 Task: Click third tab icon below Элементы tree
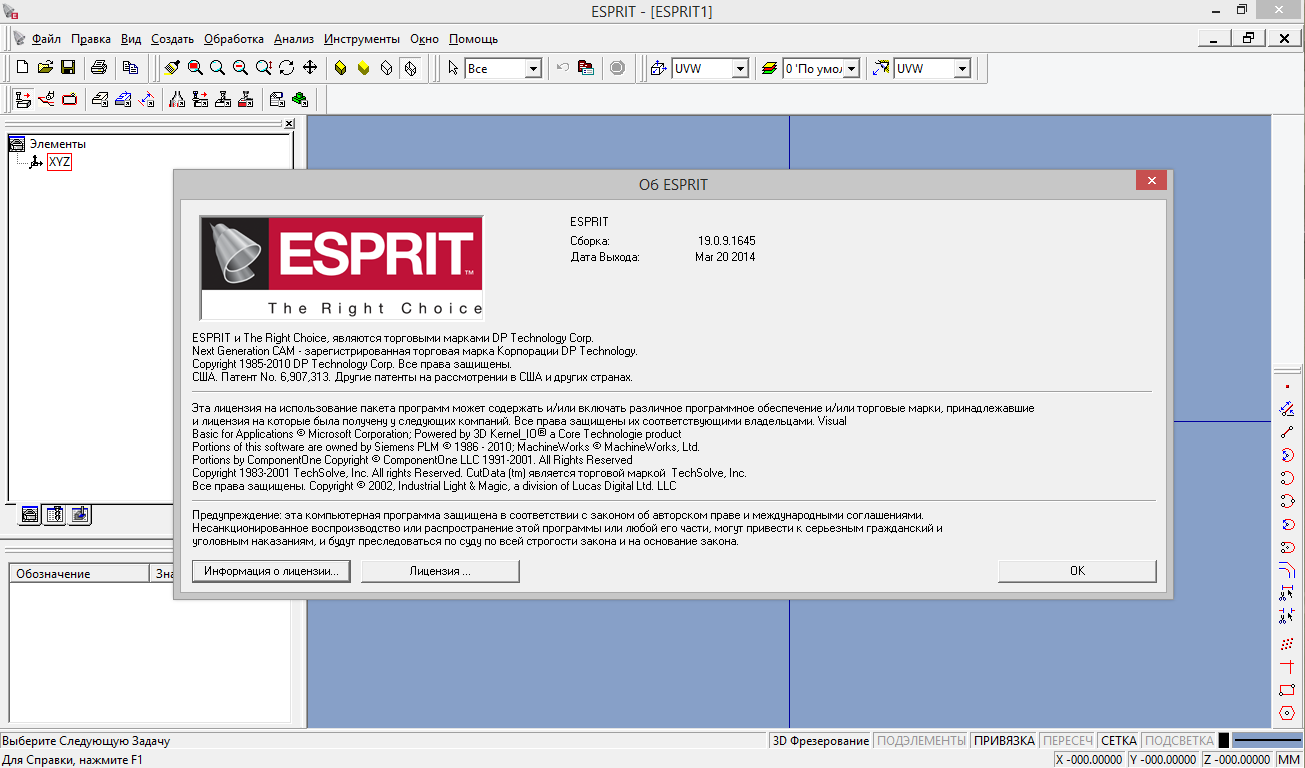(80, 515)
